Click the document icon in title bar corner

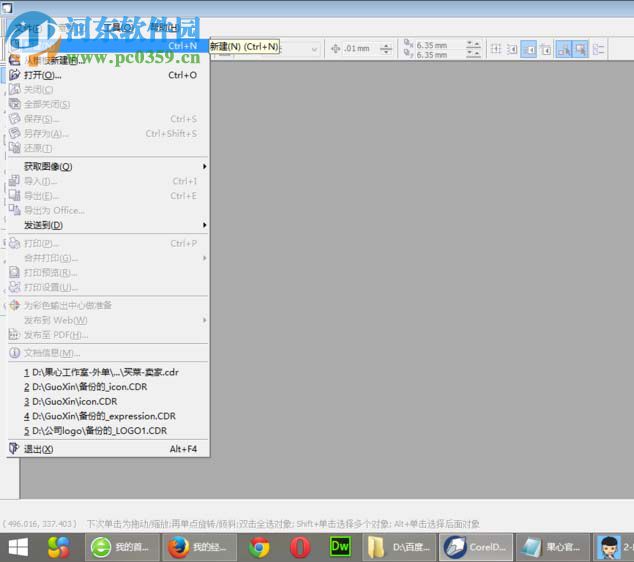click(x=7, y=7)
